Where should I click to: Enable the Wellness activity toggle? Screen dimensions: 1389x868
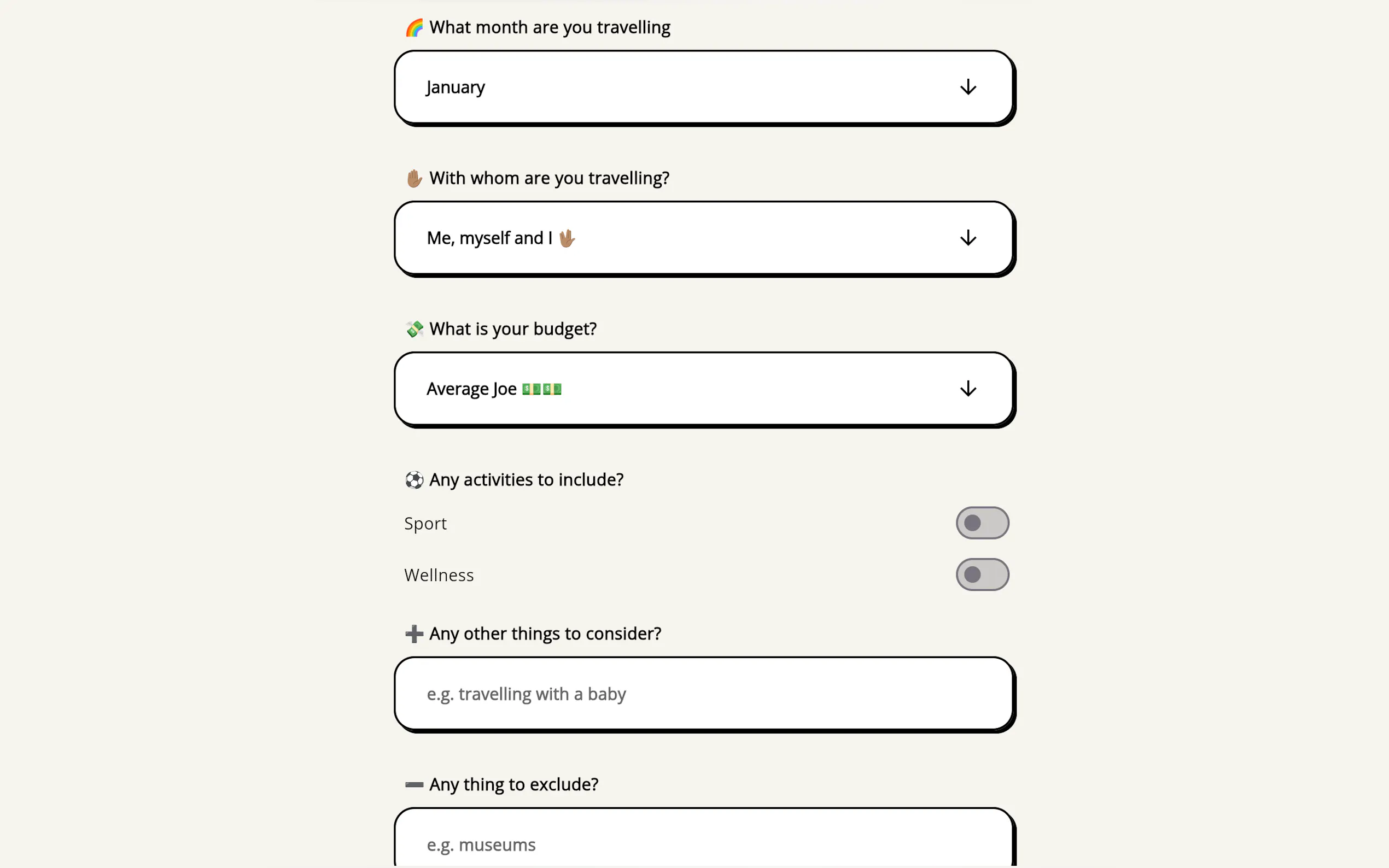[x=982, y=574]
